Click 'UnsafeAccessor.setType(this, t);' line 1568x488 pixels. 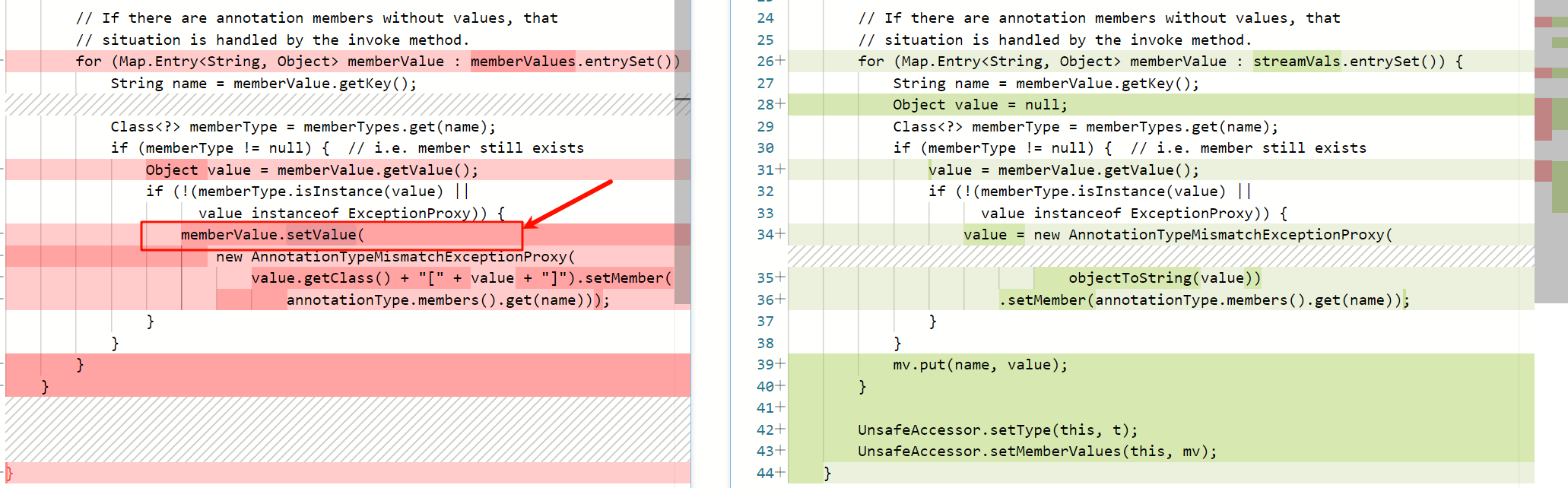pos(998,429)
